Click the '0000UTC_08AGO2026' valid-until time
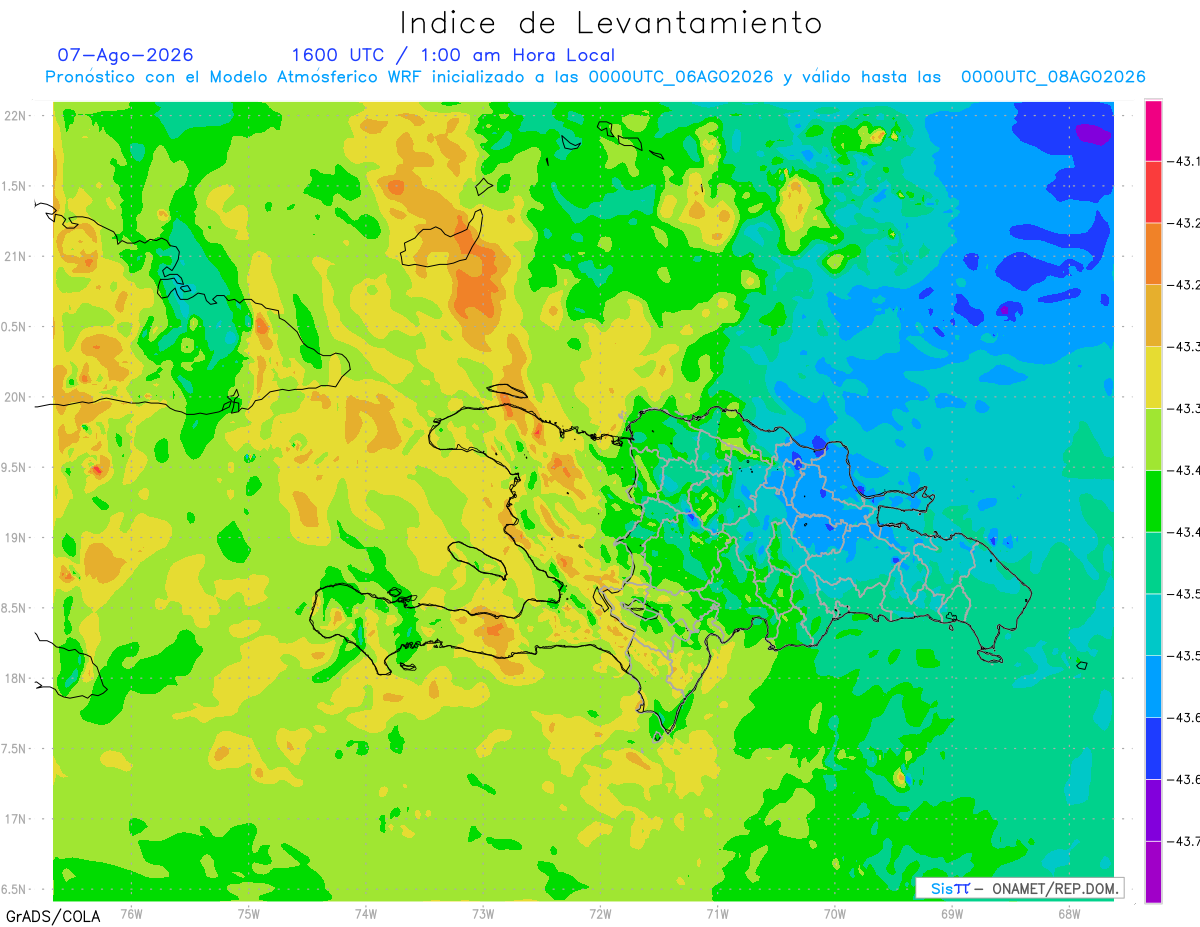1200x927 pixels. click(1053, 77)
